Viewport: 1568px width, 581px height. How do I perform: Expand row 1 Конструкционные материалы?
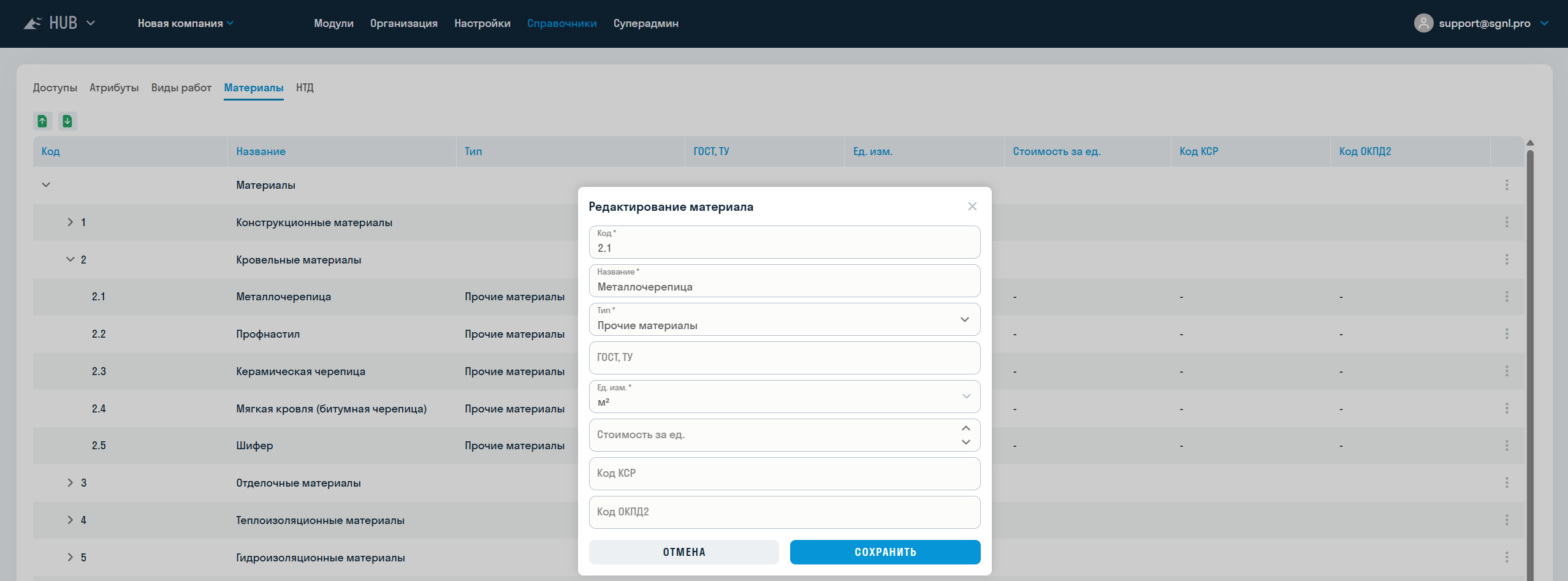[70, 222]
